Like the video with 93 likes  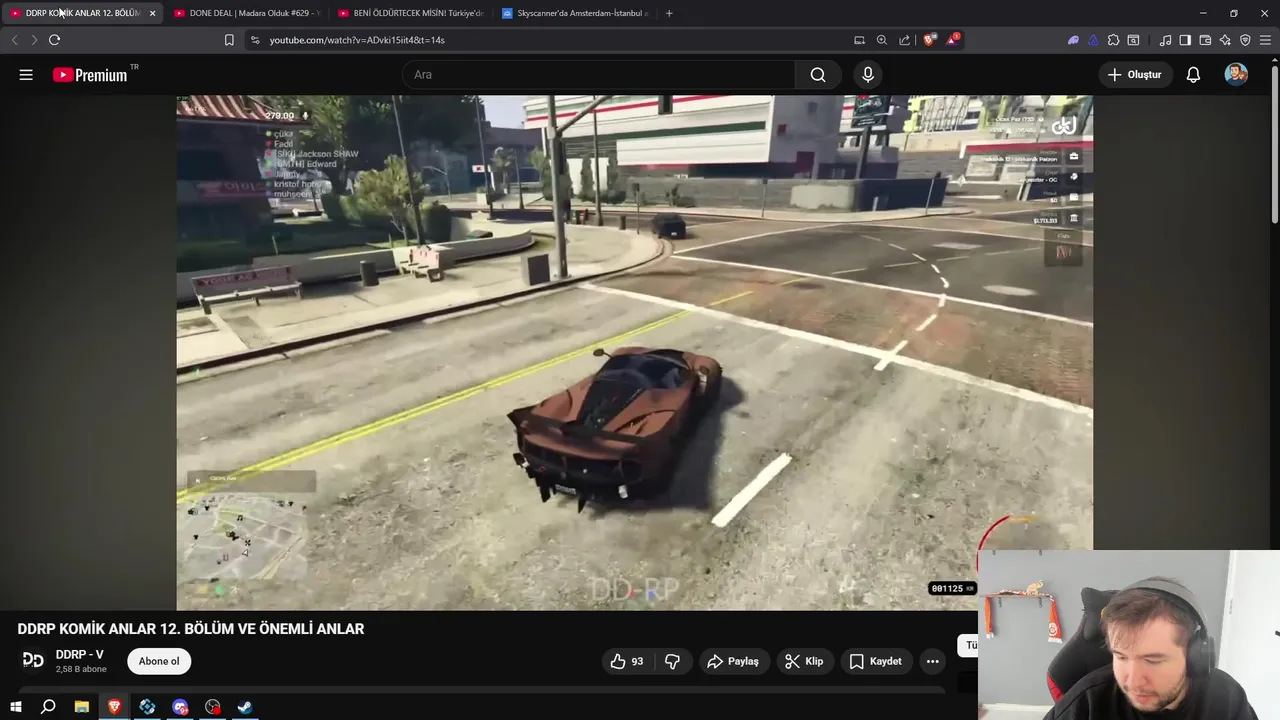pos(627,661)
